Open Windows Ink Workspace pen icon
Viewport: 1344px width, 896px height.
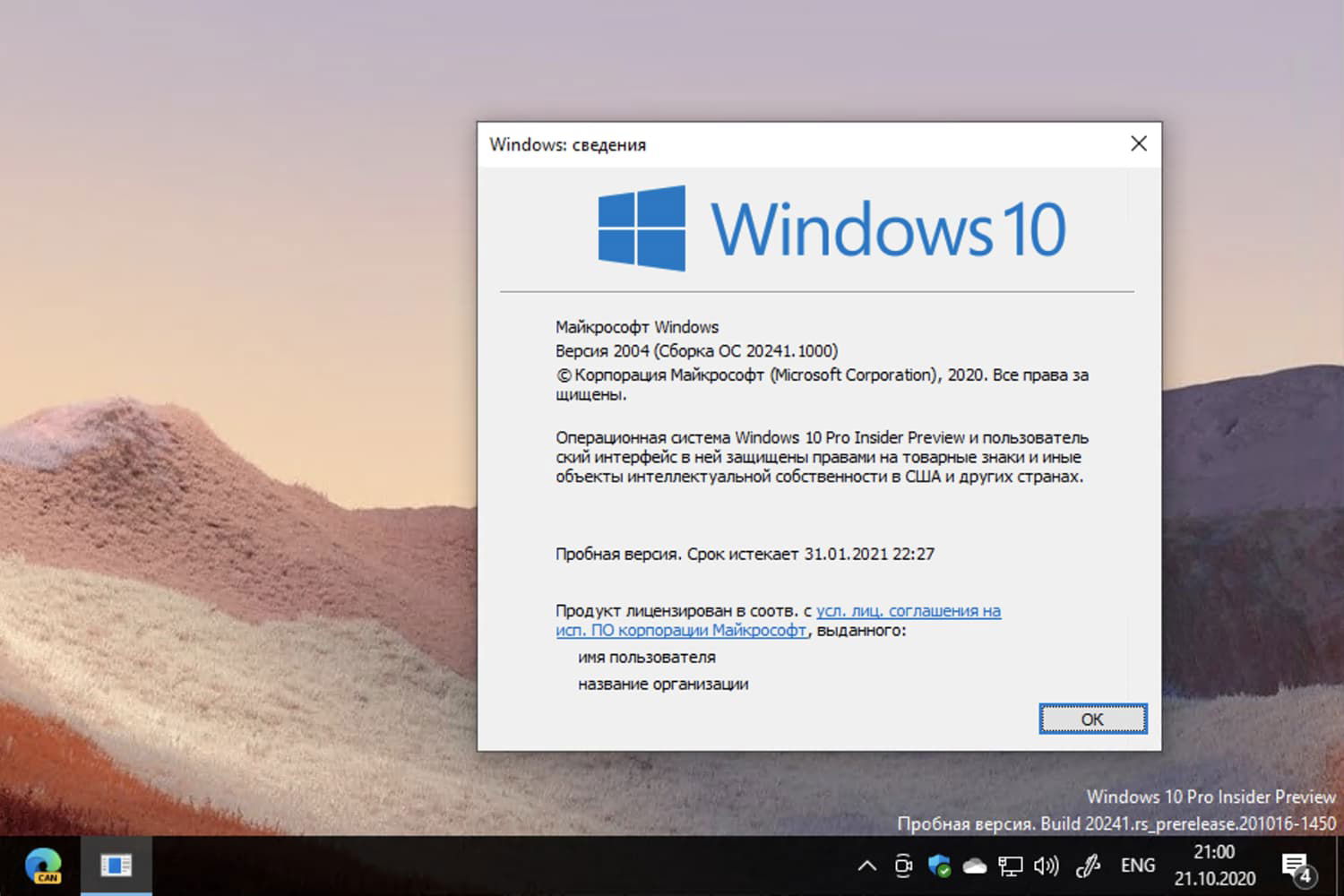pos(1087,865)
